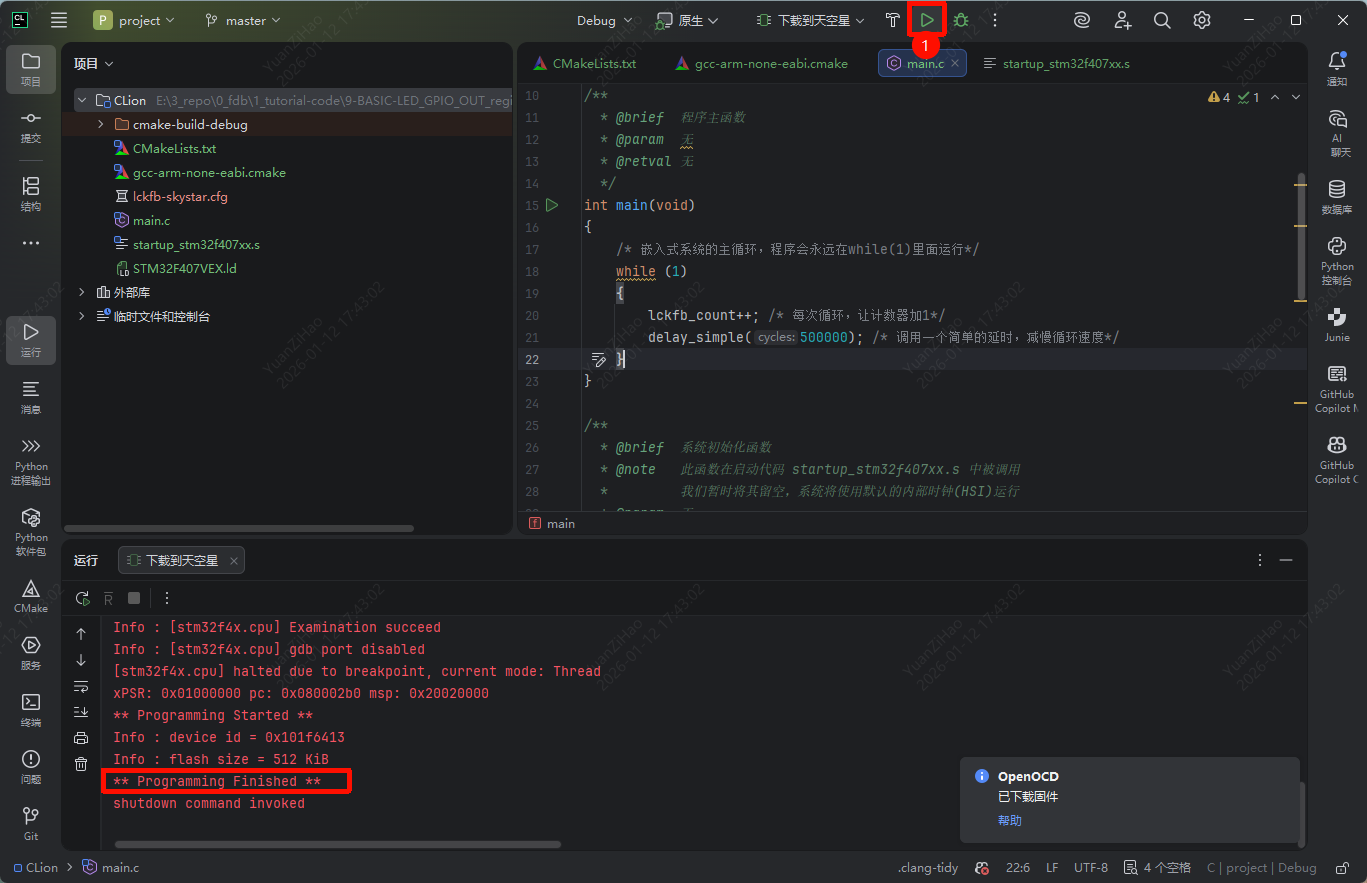The width and height of the screenshot is (1367, 883).
Task: Toggle soft-wrap in the run console
Action: point(81,686)
